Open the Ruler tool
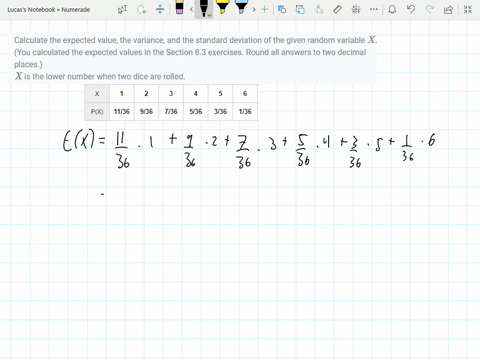This screenshot has height=360, width=480. coord(337,9)
